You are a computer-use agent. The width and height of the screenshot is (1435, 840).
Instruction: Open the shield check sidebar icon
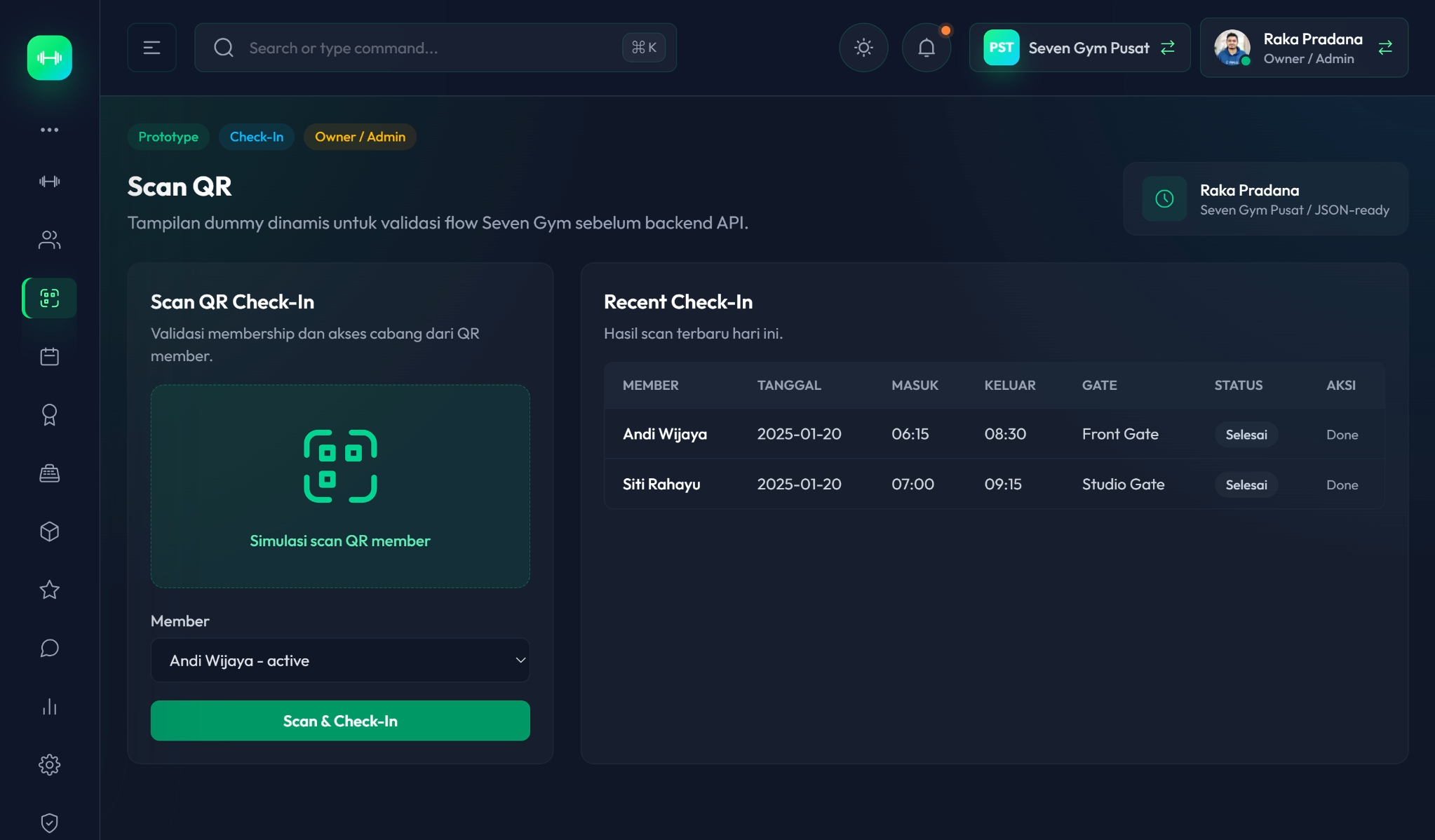[x=49, y=822]
